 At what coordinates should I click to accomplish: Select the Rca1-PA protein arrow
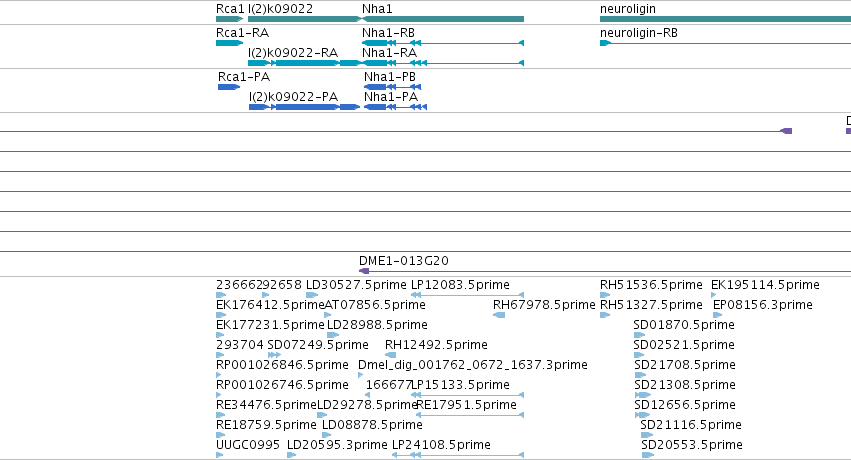[x=229, y=87]
